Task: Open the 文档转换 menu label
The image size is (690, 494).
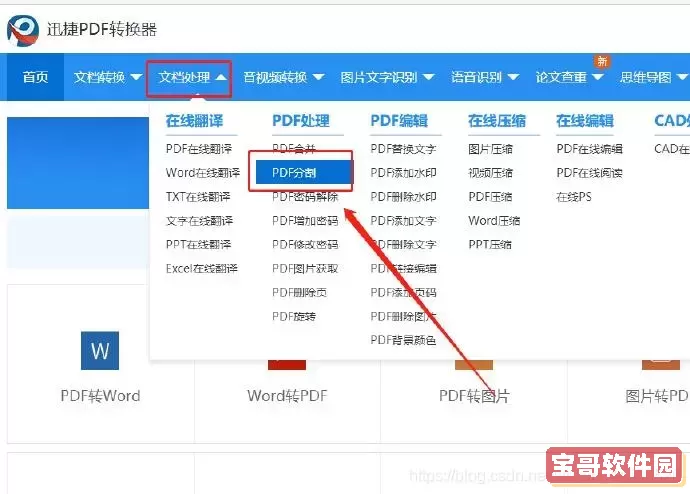Action: pyautogui.click(x=99, y=77)
